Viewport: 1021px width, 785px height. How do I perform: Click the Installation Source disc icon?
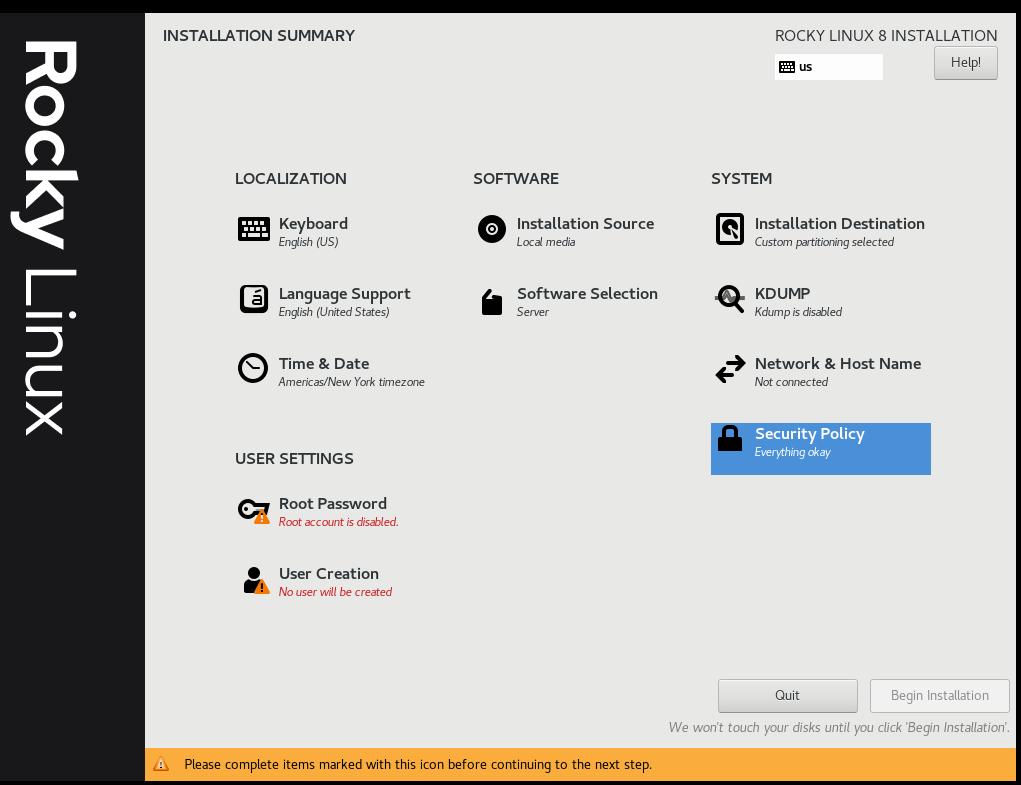point(492,229)
